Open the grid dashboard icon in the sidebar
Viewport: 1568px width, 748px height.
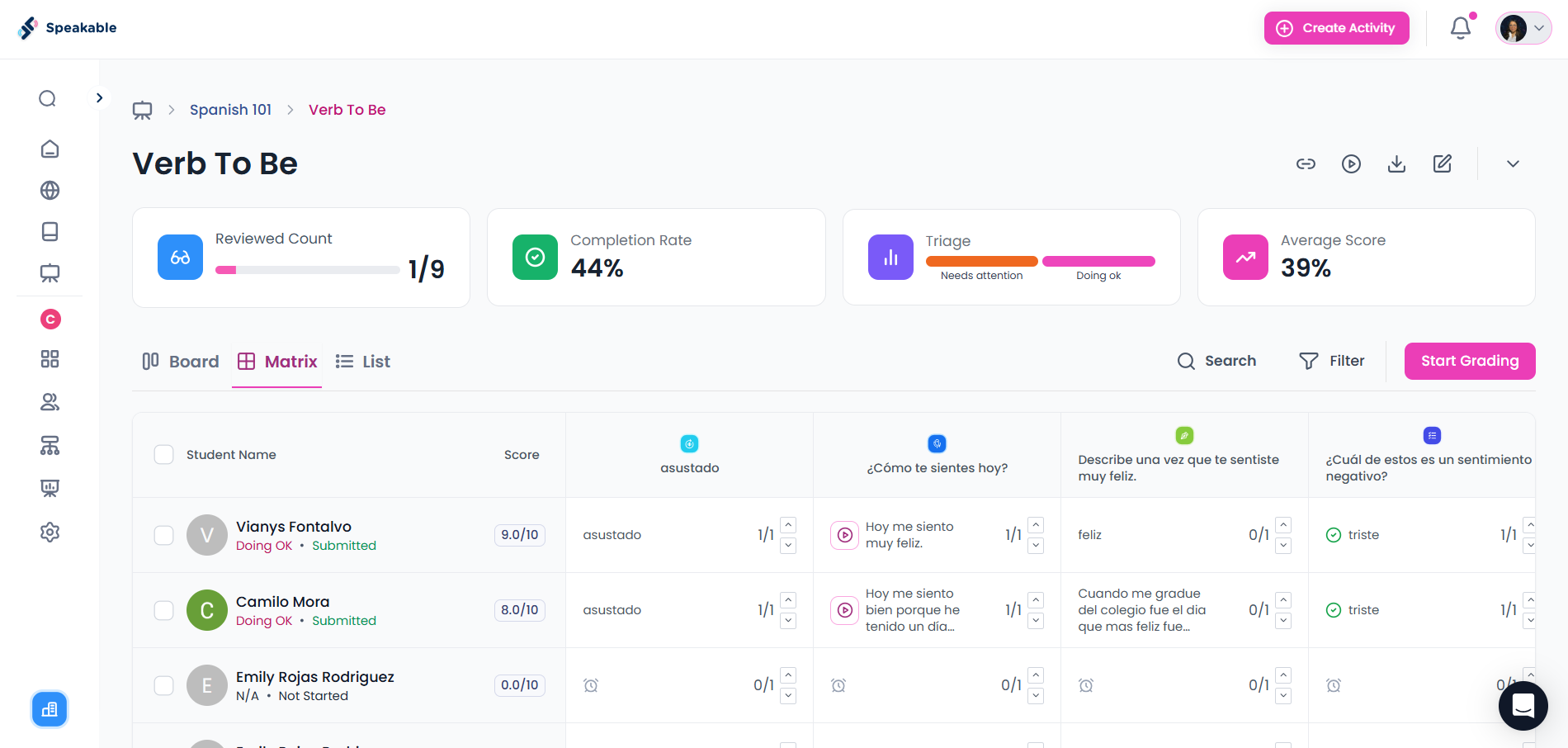50,358
